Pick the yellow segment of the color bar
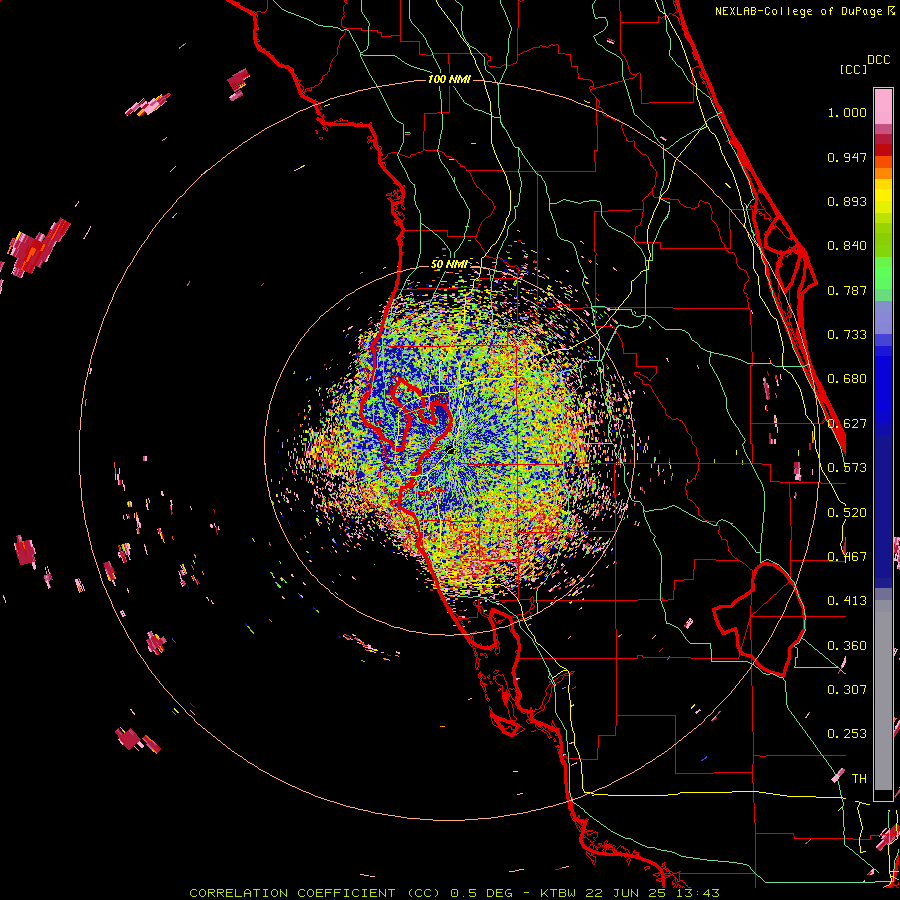This screenshot has height=900, width=900. [883, 197]
